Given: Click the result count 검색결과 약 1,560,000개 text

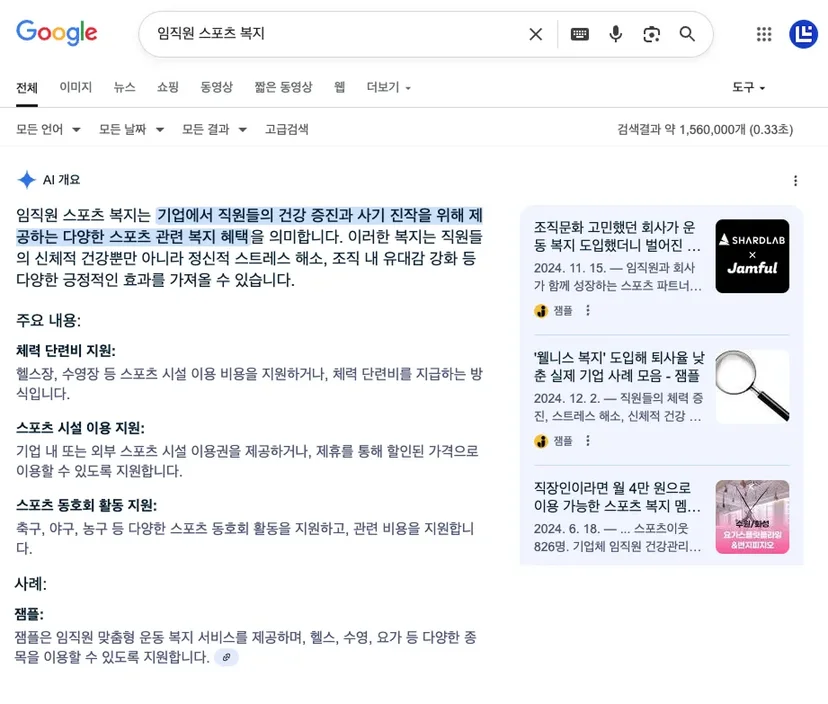Looking at the screenshot, I should 705,129.
